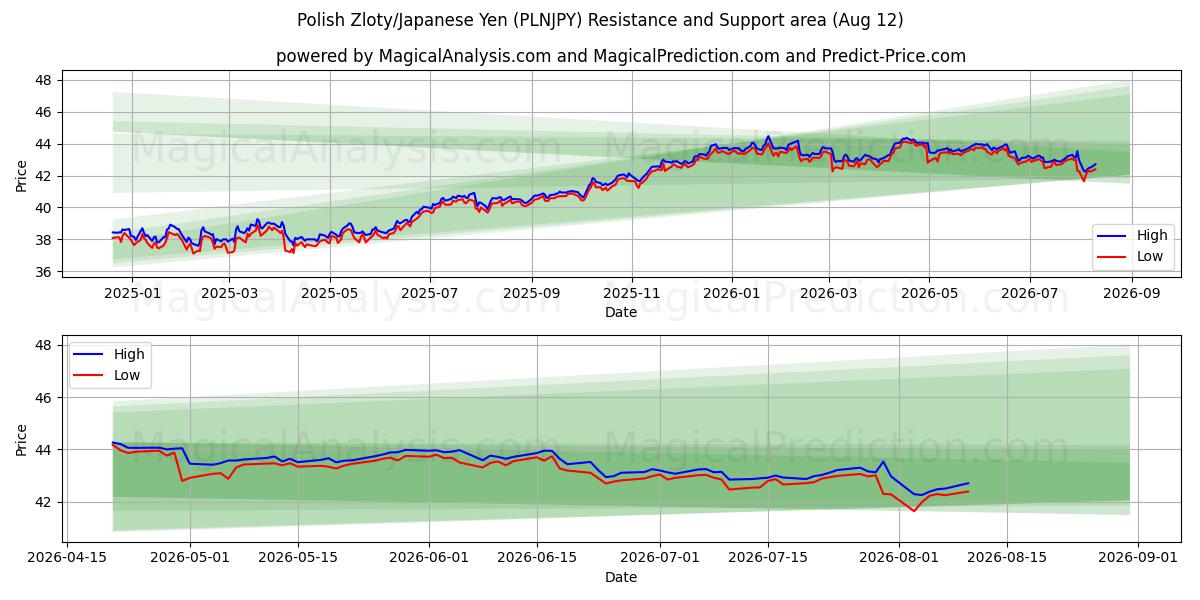Click the '2026-06-15' tick label
This screenshot has width=1200, height=600.
538,559
